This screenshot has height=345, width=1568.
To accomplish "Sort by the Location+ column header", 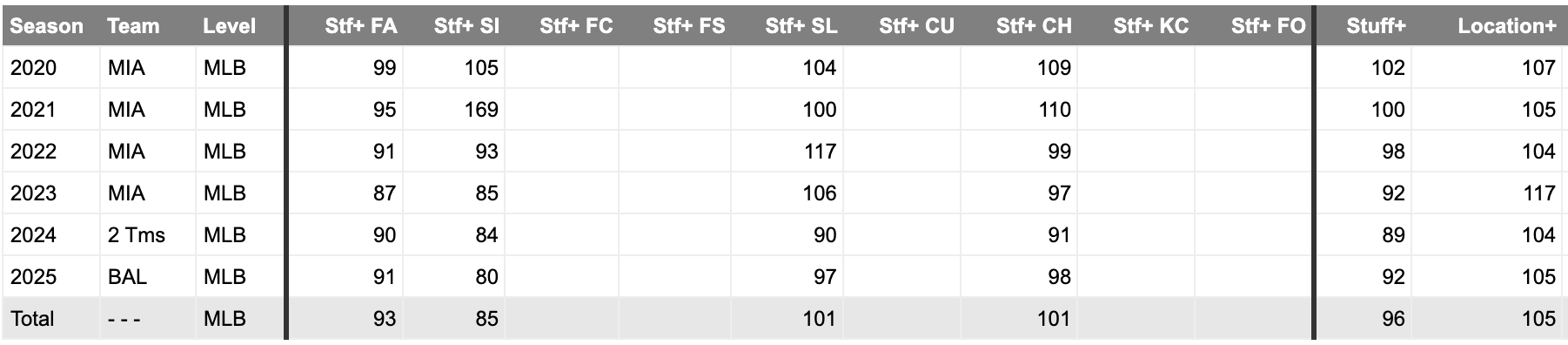I will 1506,26.
